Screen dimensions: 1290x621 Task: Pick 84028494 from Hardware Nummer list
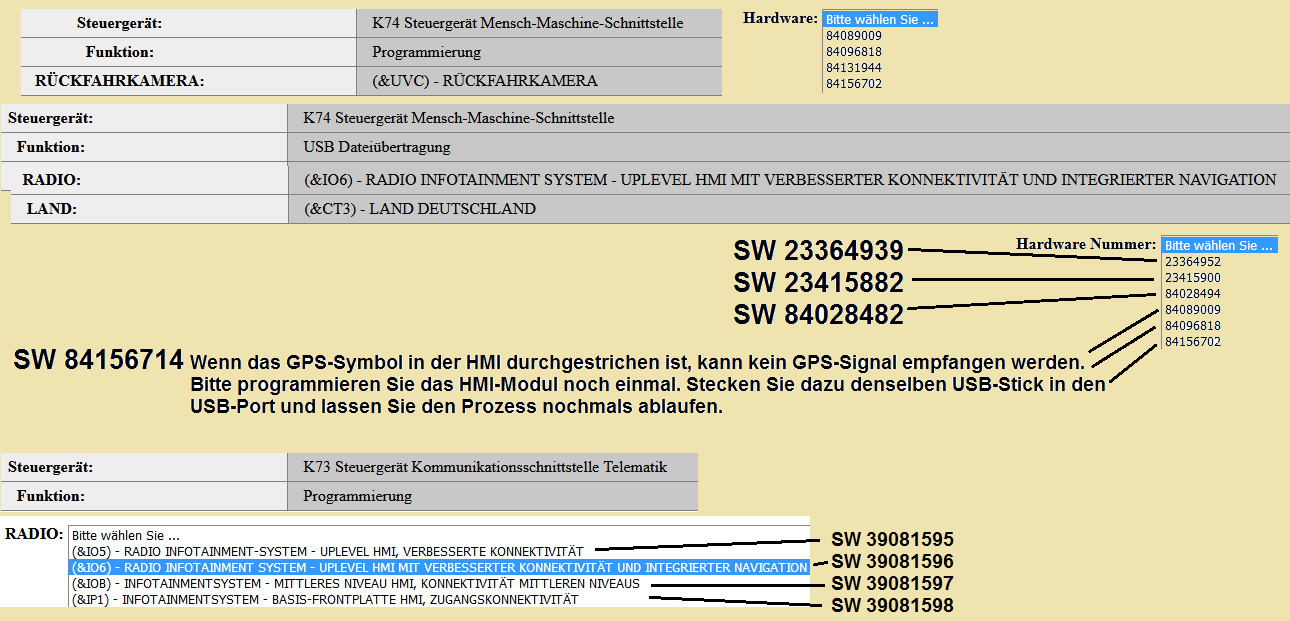1192,294
